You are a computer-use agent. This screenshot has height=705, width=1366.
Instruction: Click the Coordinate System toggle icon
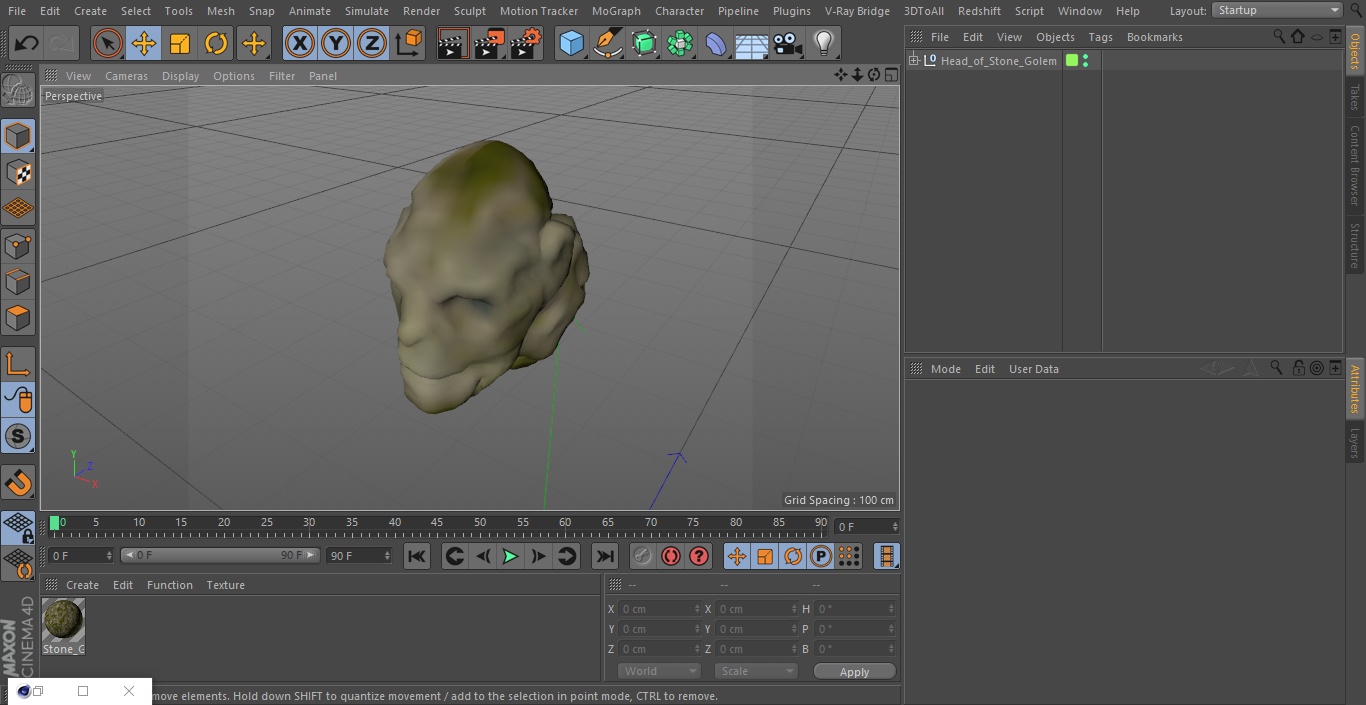point(409,43)
